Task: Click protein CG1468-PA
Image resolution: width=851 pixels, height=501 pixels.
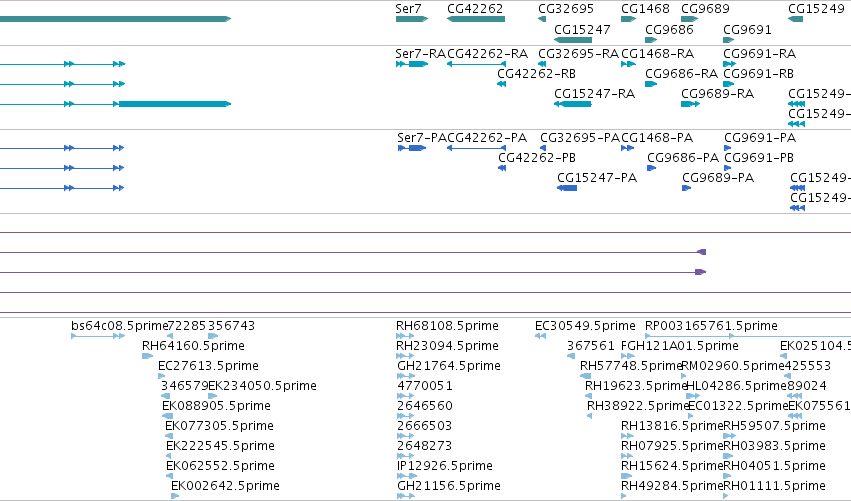Action: click(657, 138)
